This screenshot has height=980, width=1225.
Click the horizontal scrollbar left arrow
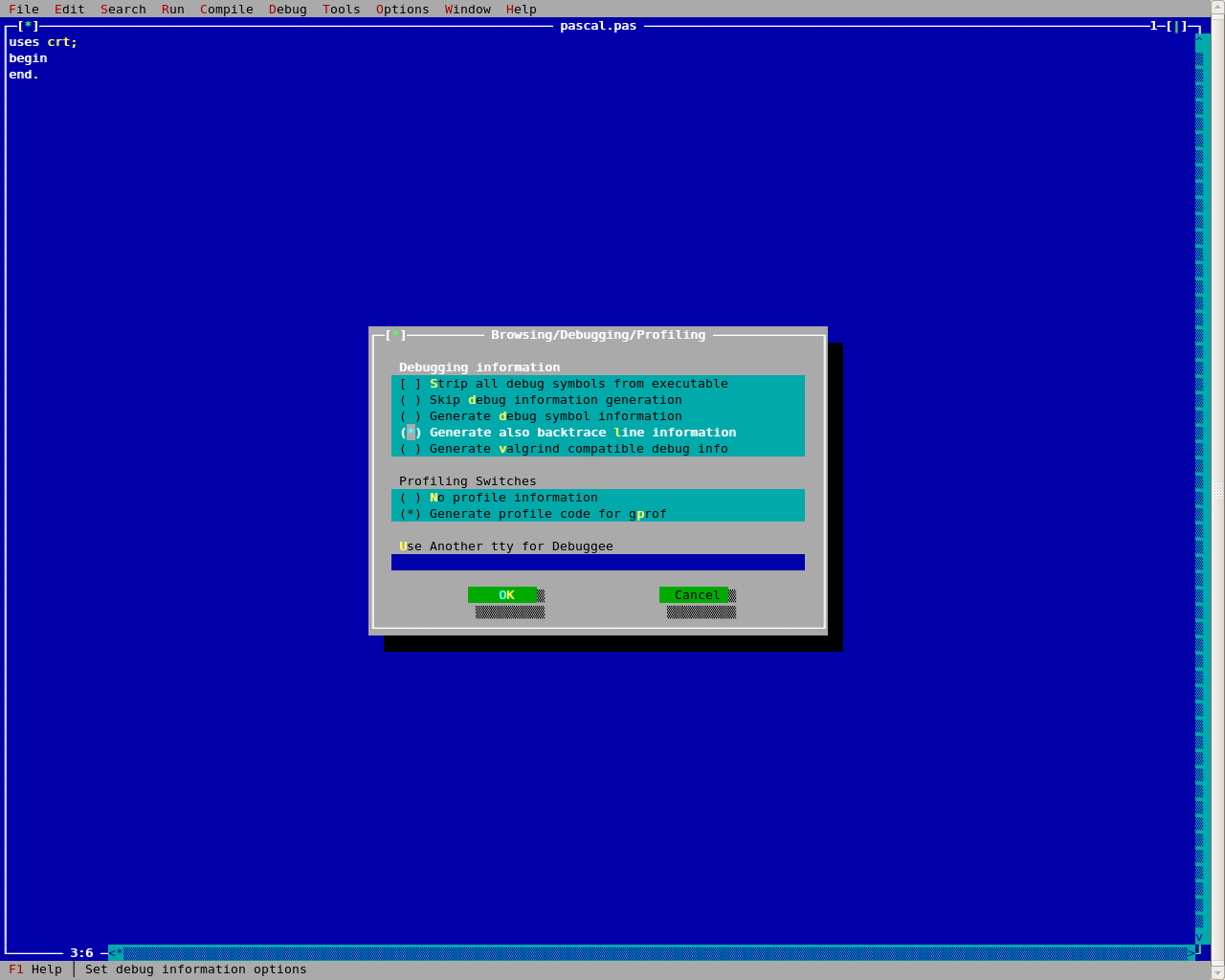pyautogui.click(x=115, y=952)
